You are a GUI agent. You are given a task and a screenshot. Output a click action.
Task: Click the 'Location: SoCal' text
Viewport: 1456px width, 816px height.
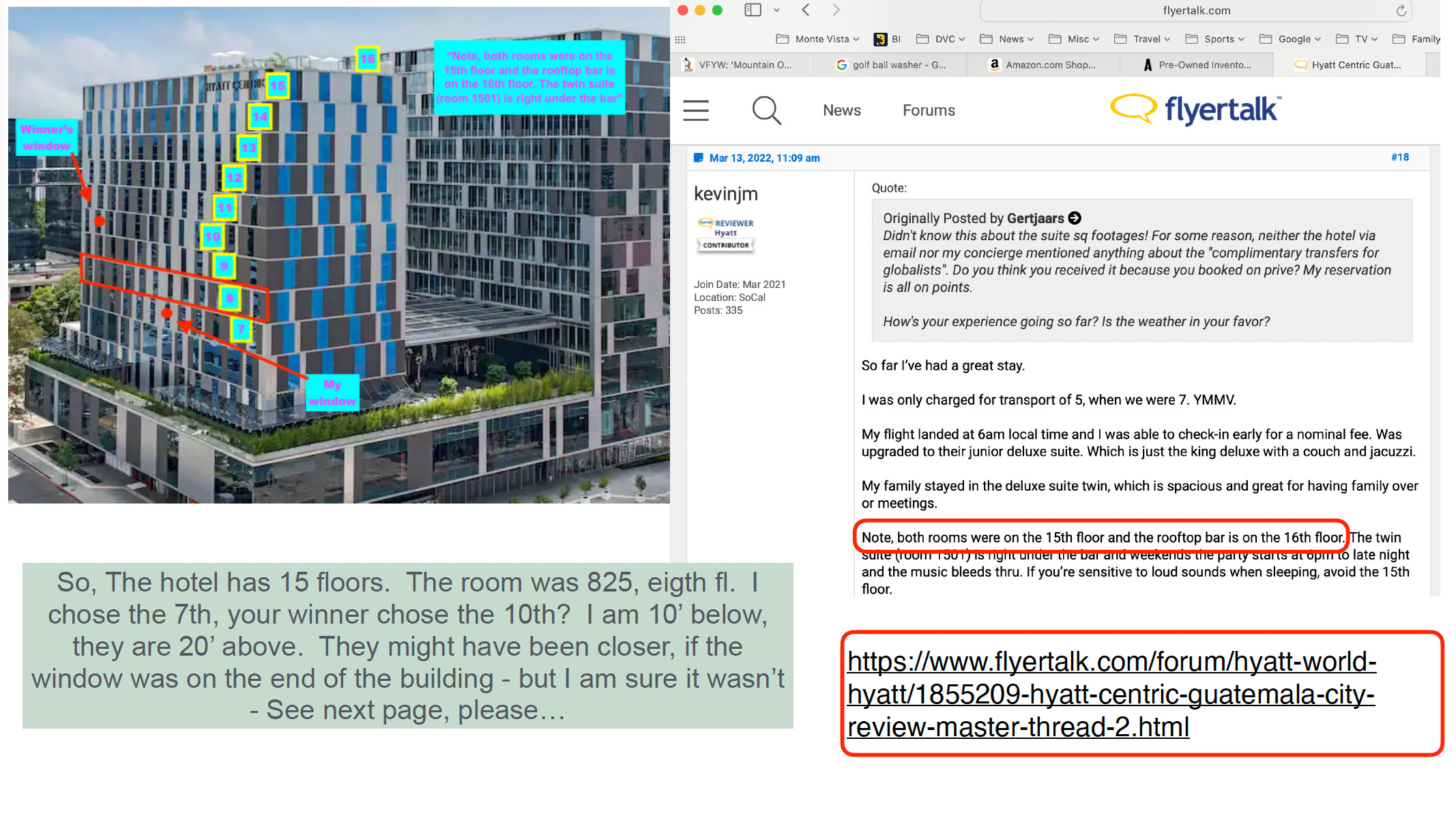click(x=729, y=297)
